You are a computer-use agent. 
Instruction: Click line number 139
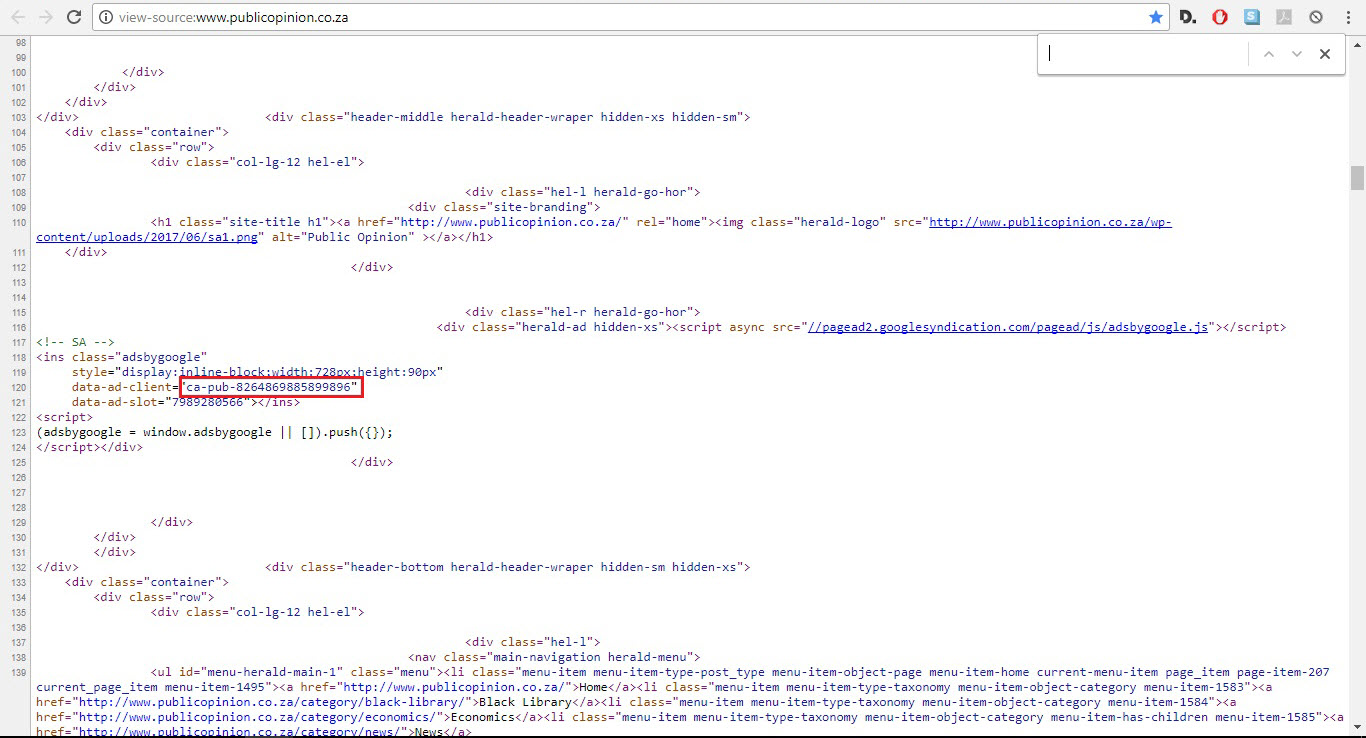point(19,672)
